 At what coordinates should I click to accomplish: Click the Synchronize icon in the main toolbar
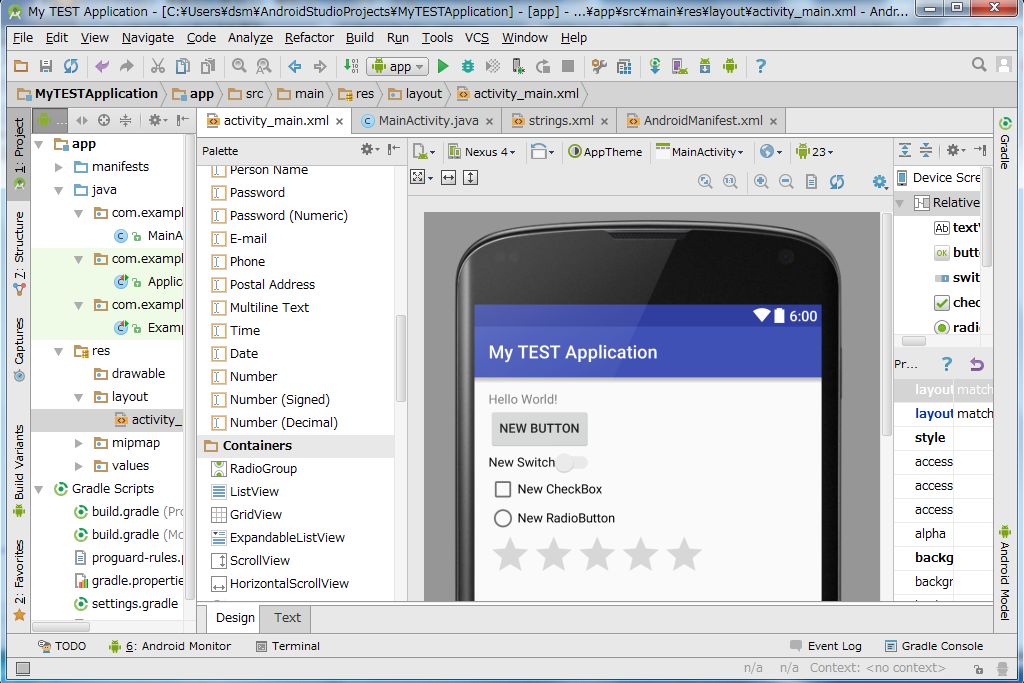(71, 66)
